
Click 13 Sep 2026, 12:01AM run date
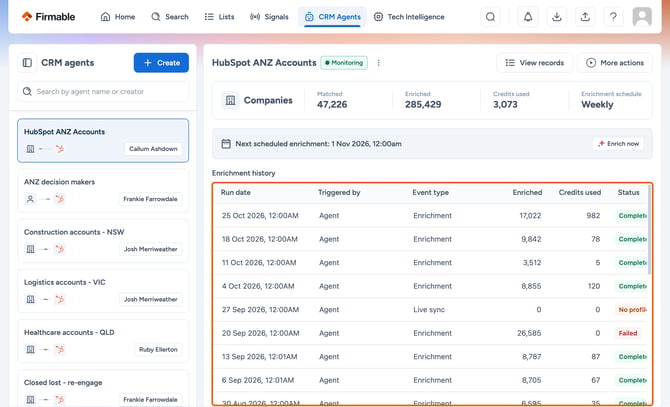(259, 357)
